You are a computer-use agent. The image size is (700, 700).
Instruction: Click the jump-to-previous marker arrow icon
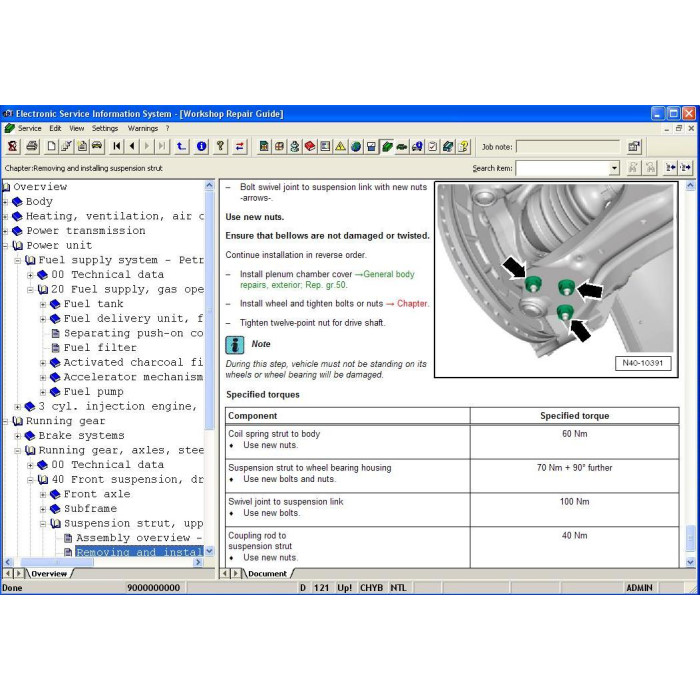pos(670,168)
